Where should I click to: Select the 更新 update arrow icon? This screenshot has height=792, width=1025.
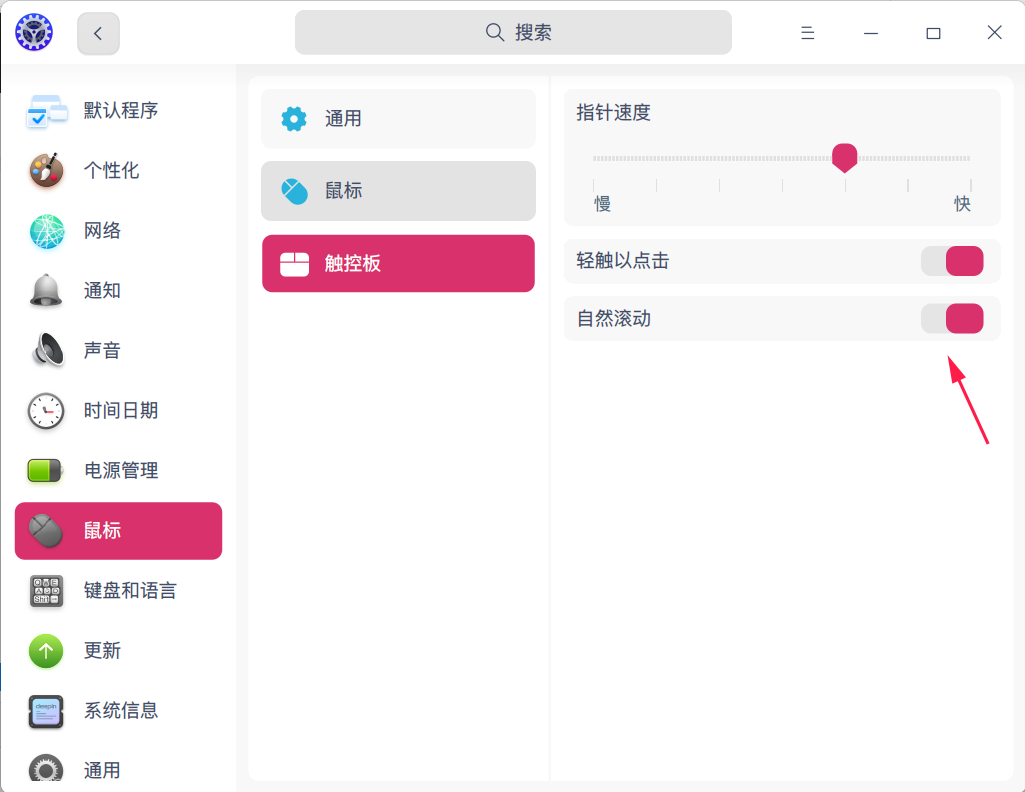[44, 650]
